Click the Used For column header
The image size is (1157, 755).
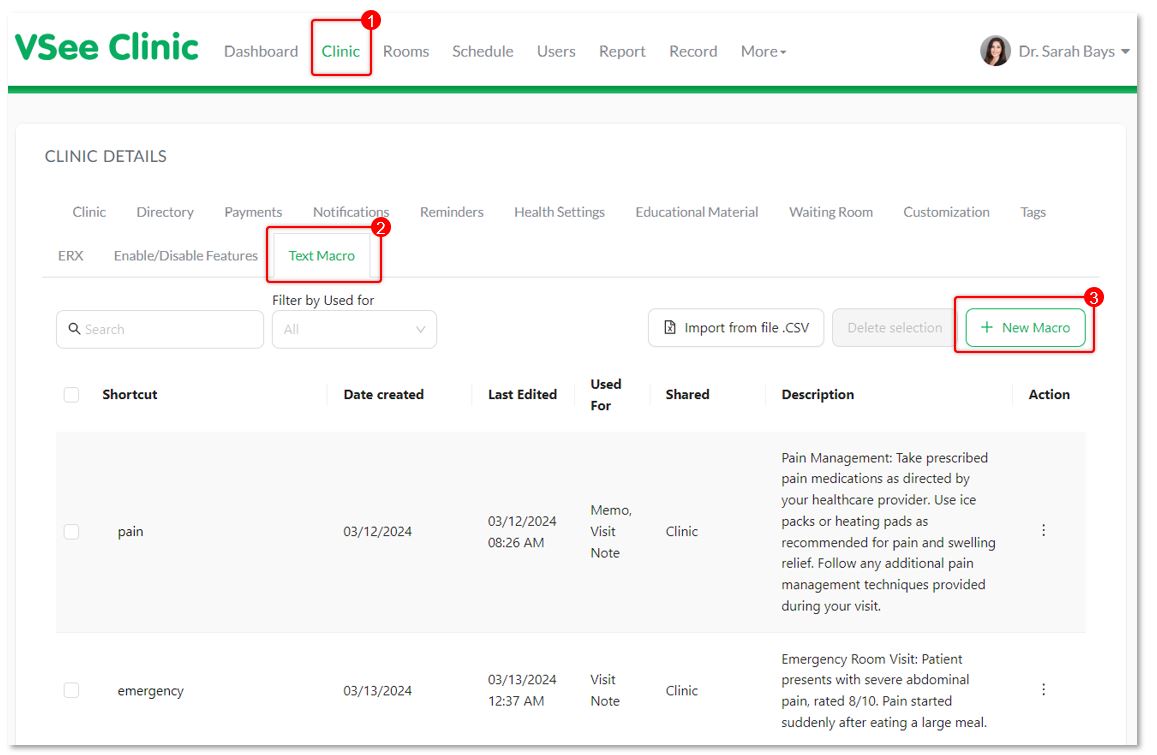point(606,395)
